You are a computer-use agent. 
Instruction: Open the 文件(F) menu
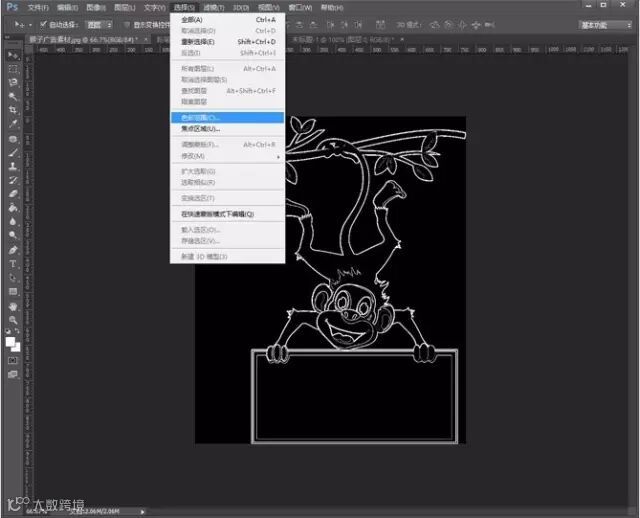[38, 7]
